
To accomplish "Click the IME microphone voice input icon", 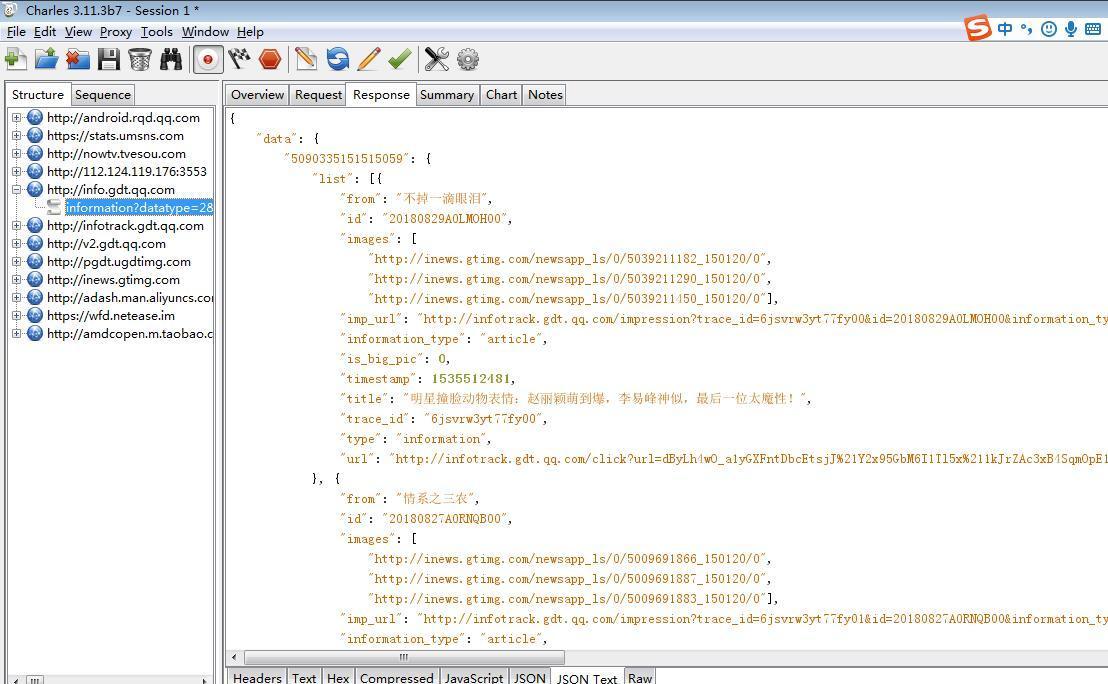I will coord(1071,29).
